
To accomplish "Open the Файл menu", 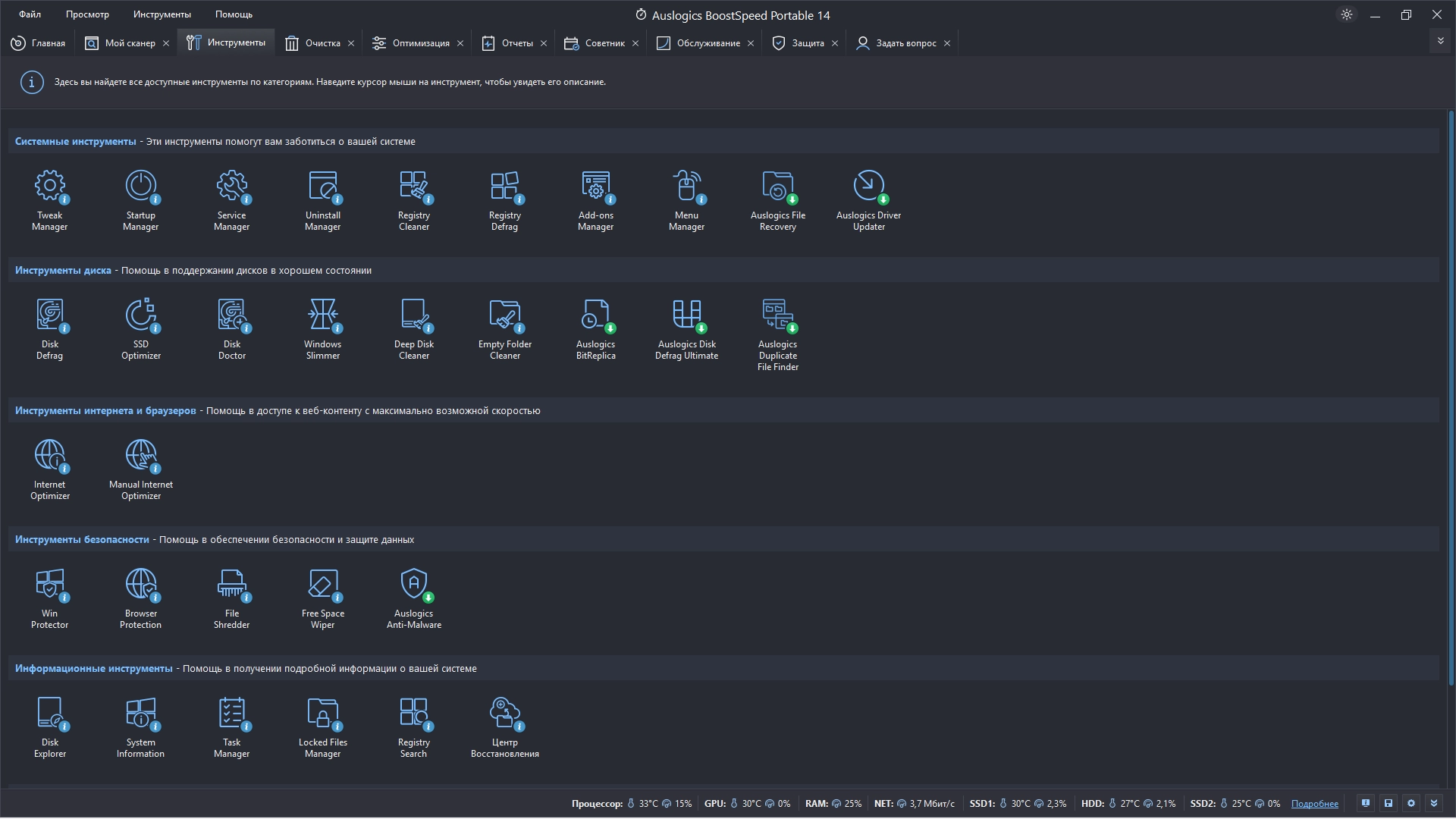I will [30, 14].
